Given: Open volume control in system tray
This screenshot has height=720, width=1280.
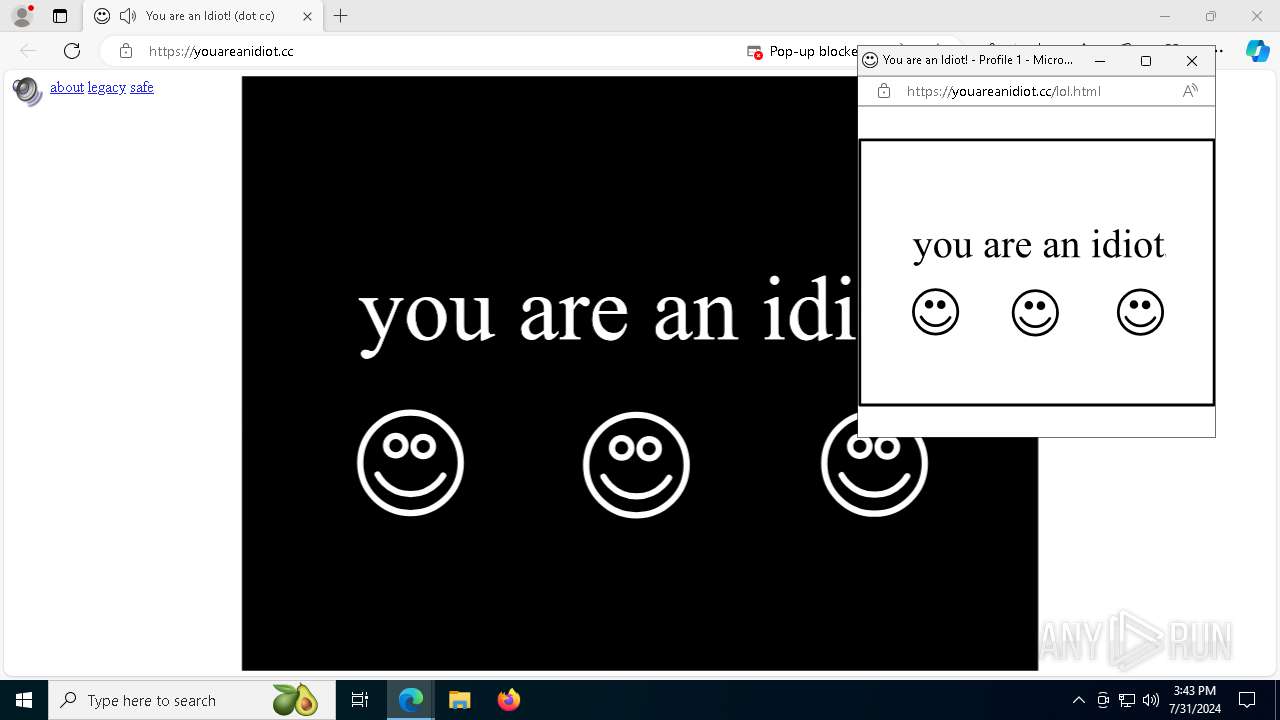Looking at the screenshot, I should pyautogui.click(x=1151, y=700).
